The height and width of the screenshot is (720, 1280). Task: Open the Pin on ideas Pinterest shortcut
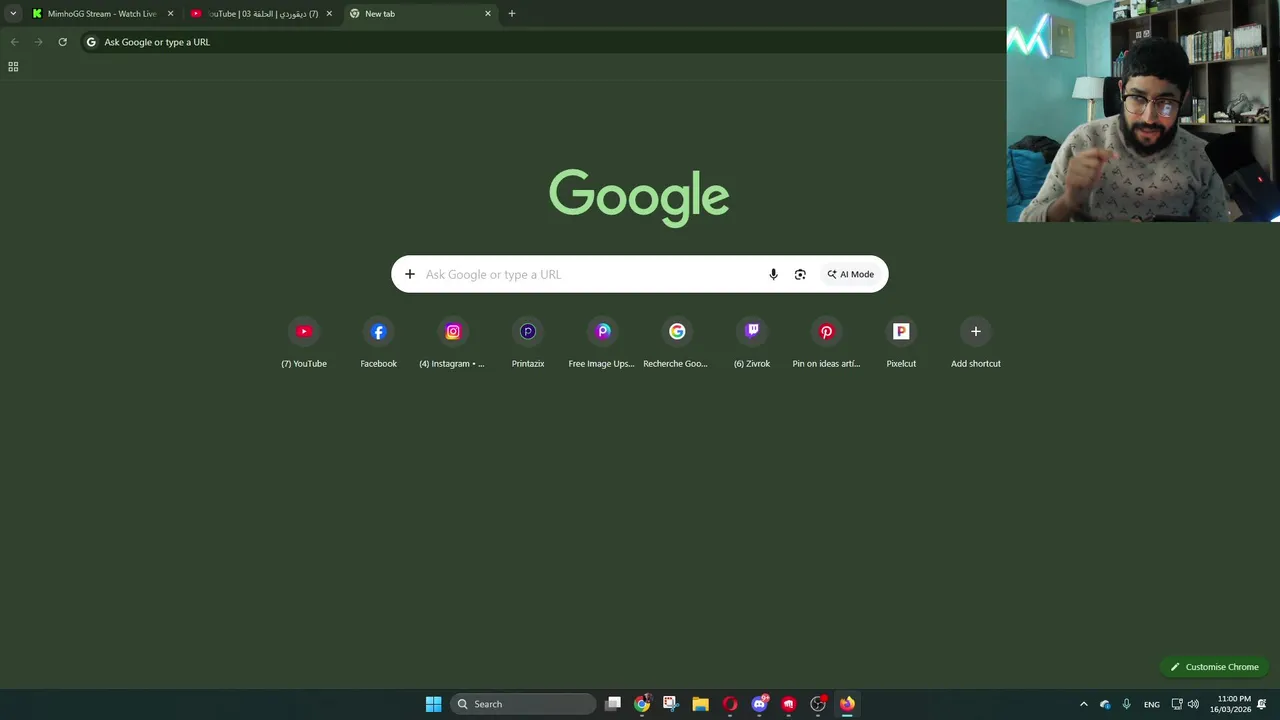tap(826, 343)
